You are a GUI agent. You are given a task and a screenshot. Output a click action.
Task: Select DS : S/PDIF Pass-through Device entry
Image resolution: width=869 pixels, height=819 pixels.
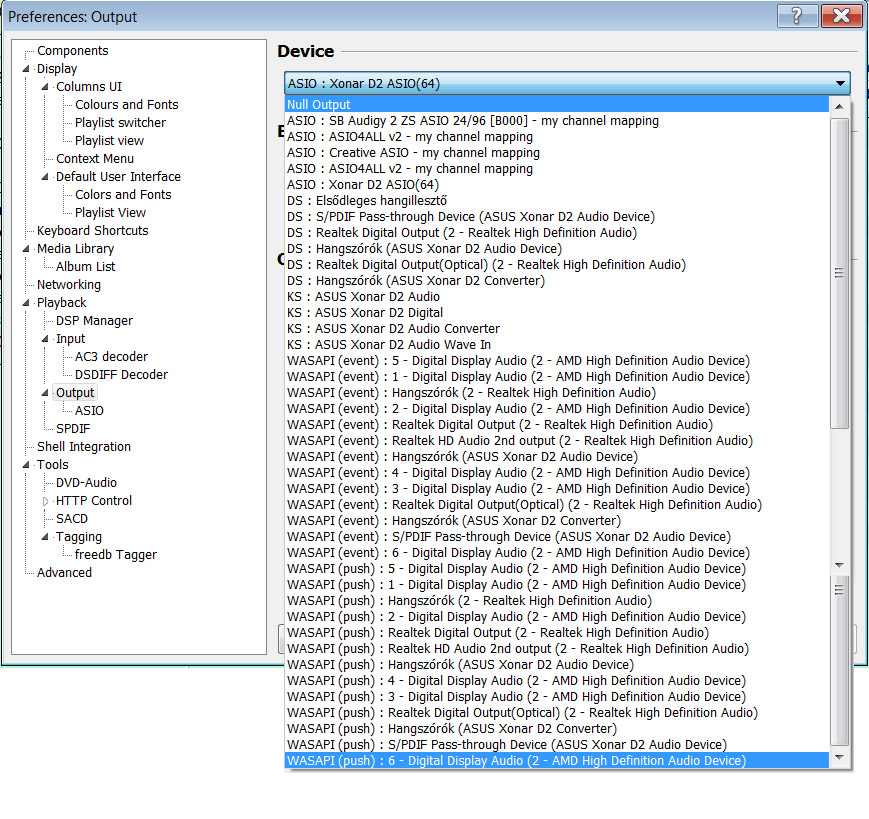pyautogui.click(x=557, y=217)
